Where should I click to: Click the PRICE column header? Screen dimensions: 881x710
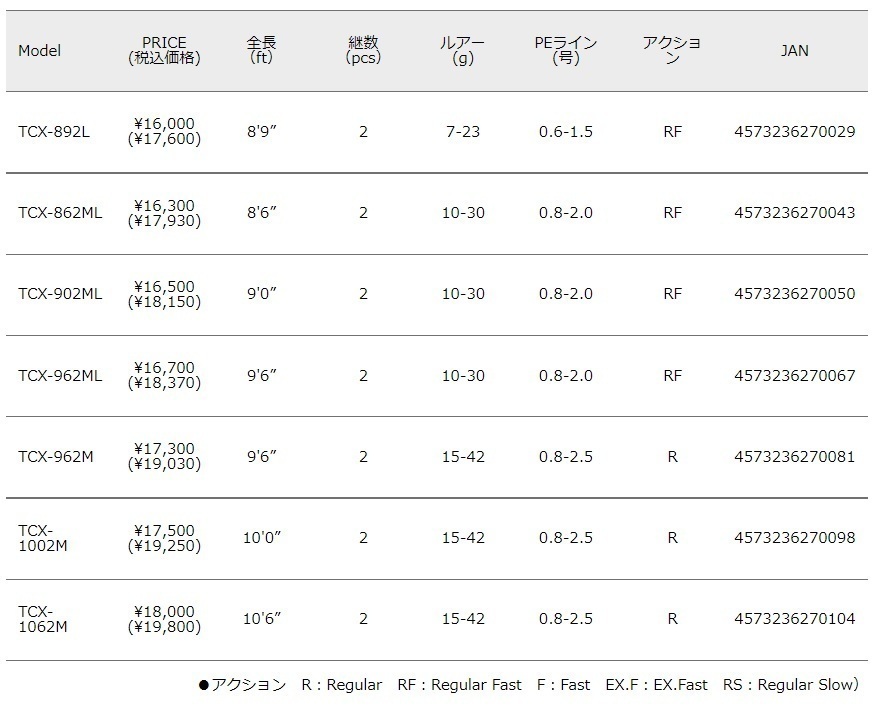(x=164, y=51)
